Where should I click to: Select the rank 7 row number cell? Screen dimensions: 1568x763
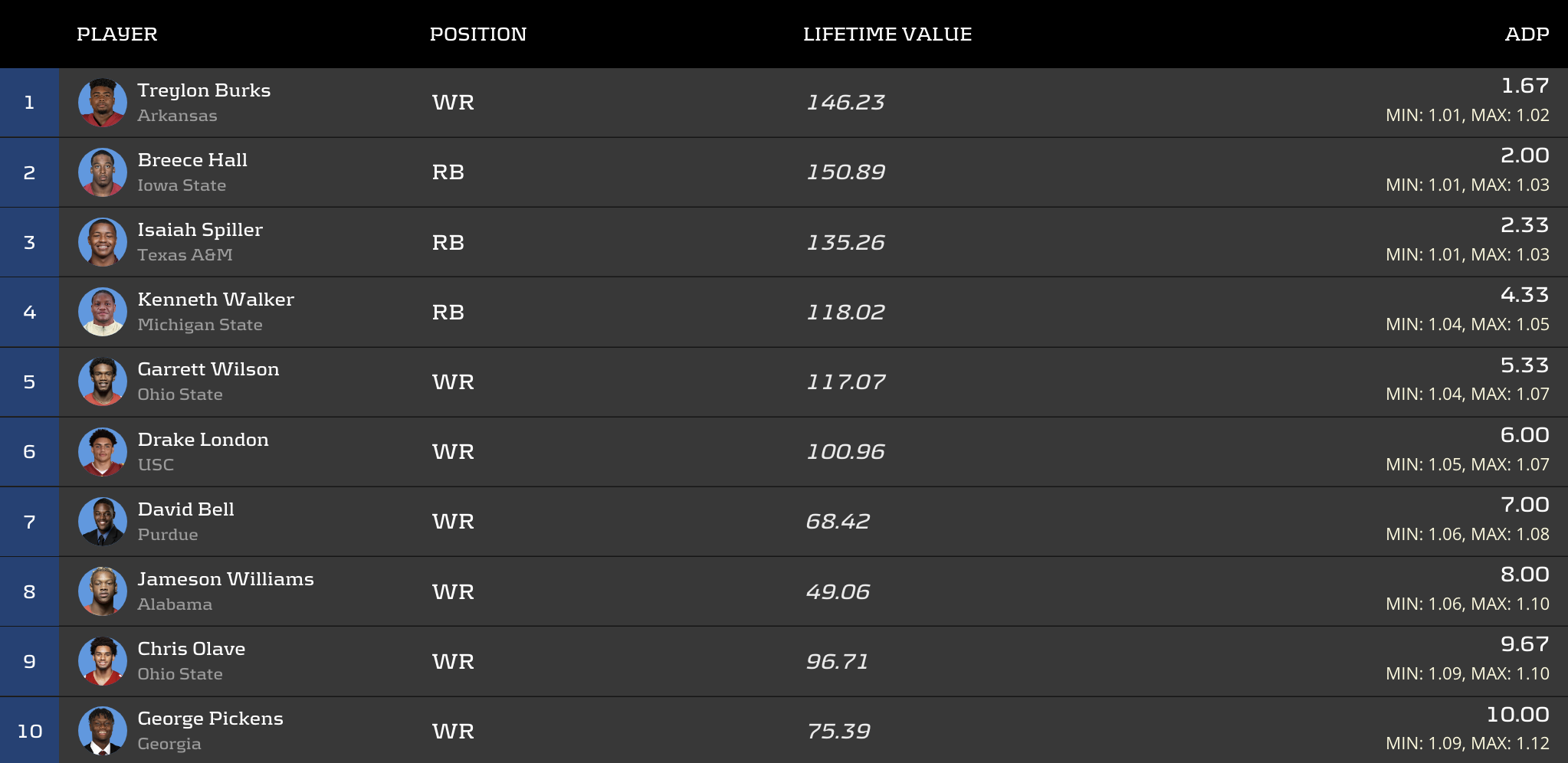click(x=29, y=522)
